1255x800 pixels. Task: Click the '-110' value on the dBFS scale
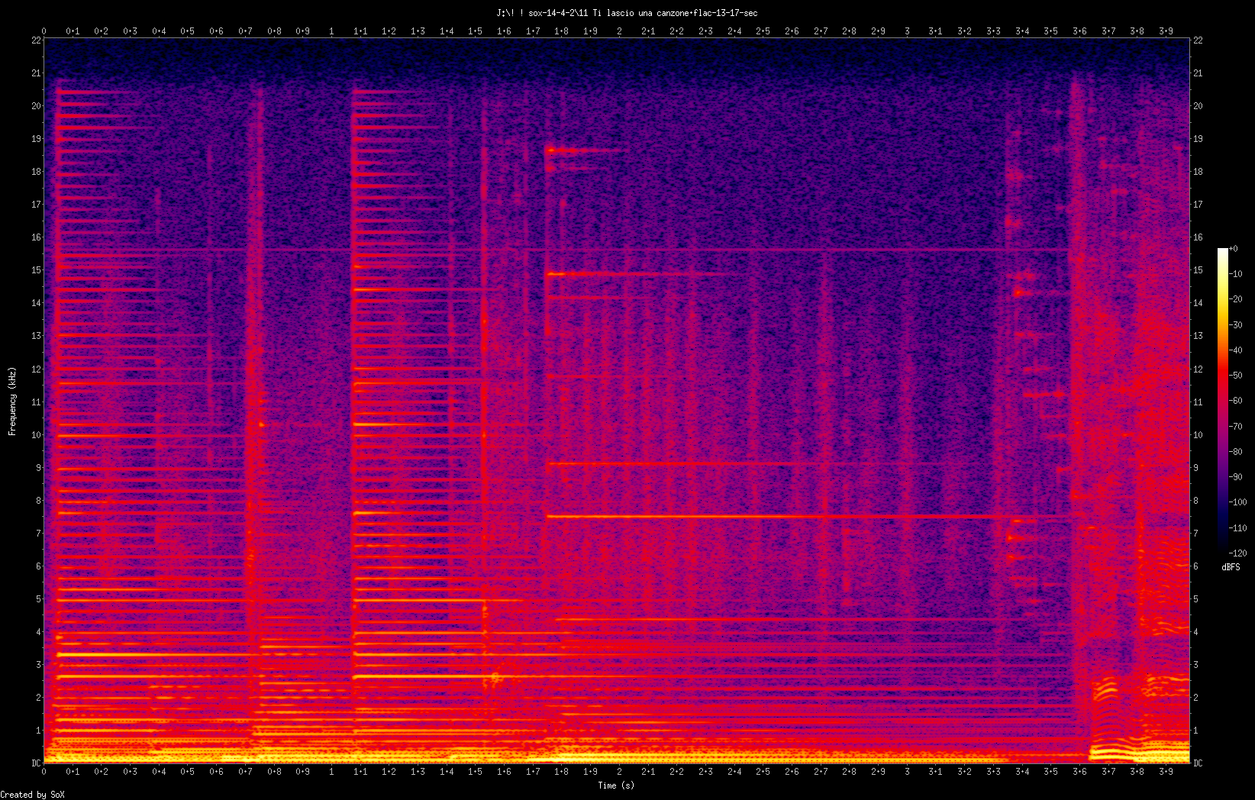point(1237,527)
